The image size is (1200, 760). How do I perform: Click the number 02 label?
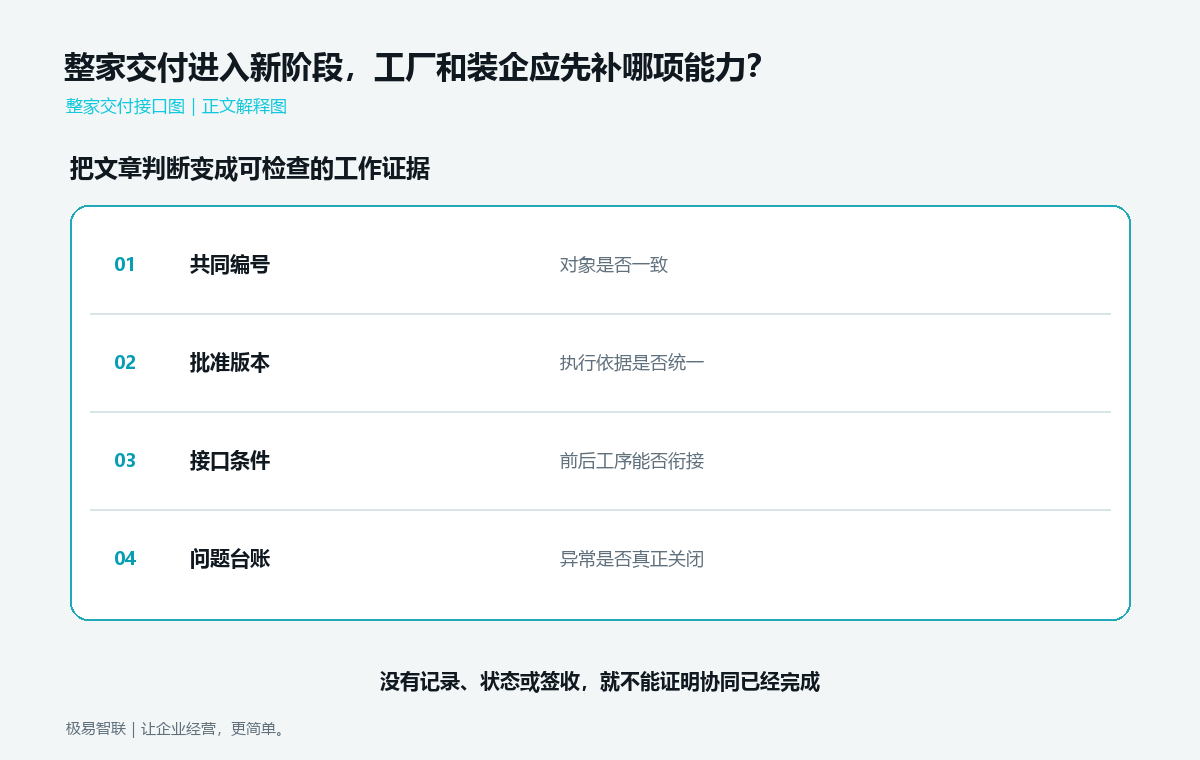tap(124, 363)
